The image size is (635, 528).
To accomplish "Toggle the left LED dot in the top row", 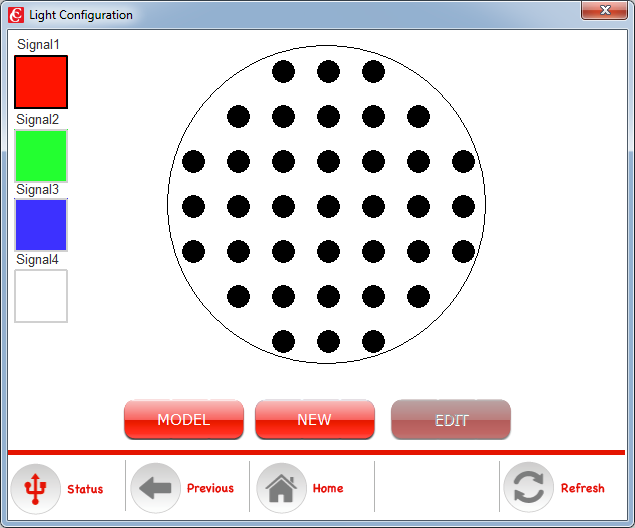I will 283,72.
